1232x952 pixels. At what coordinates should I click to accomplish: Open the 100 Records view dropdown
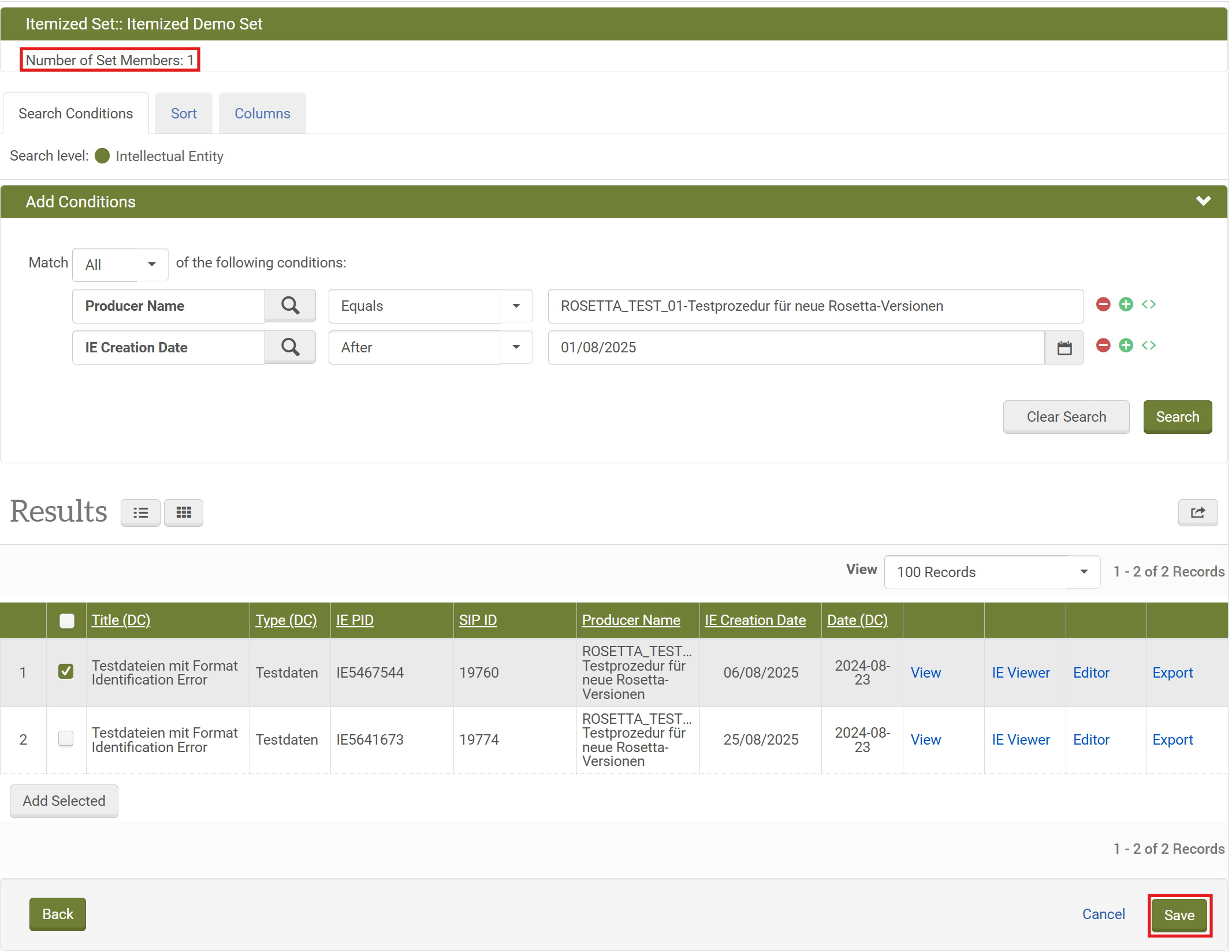[991, 572]
